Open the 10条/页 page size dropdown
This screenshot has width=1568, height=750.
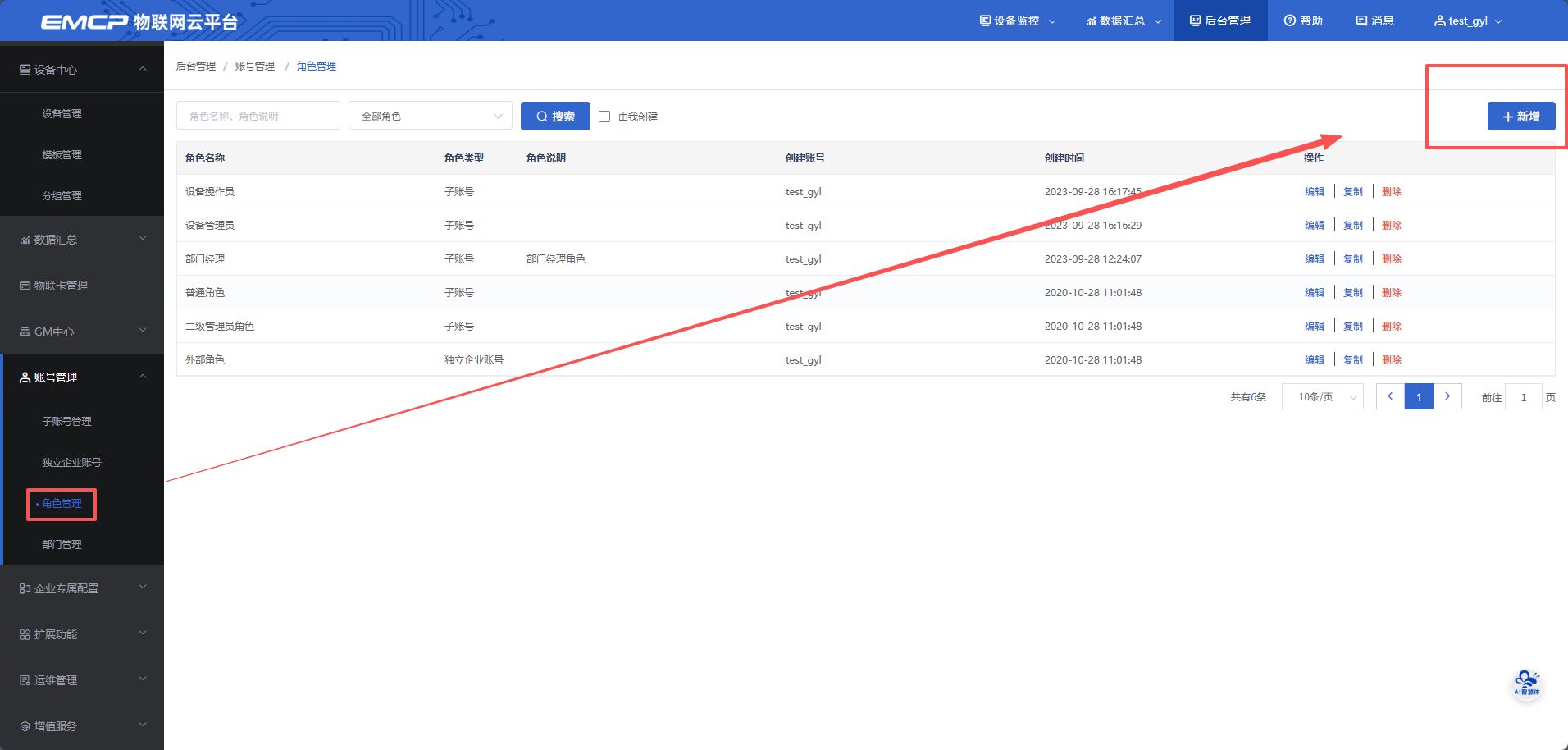(x=1322, y=397)
